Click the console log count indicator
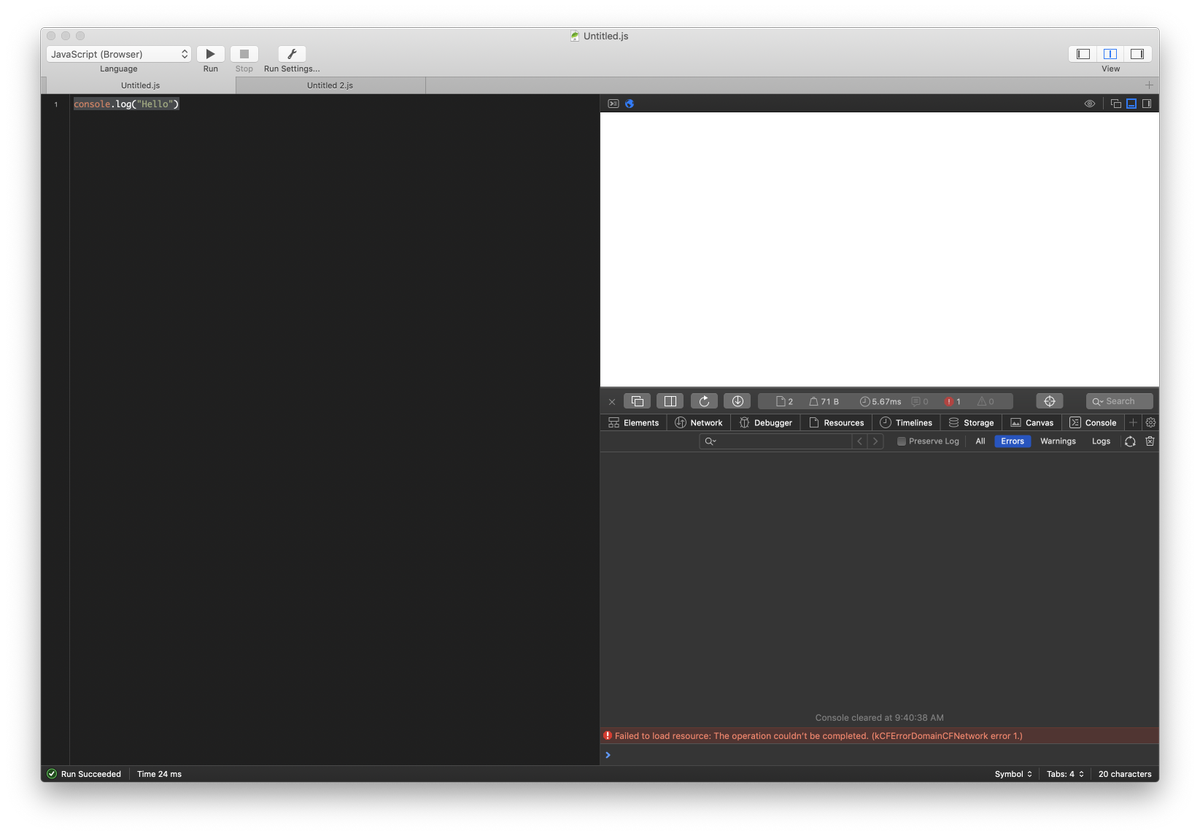Screen dimensions: 1200x836 click(920, 401)
